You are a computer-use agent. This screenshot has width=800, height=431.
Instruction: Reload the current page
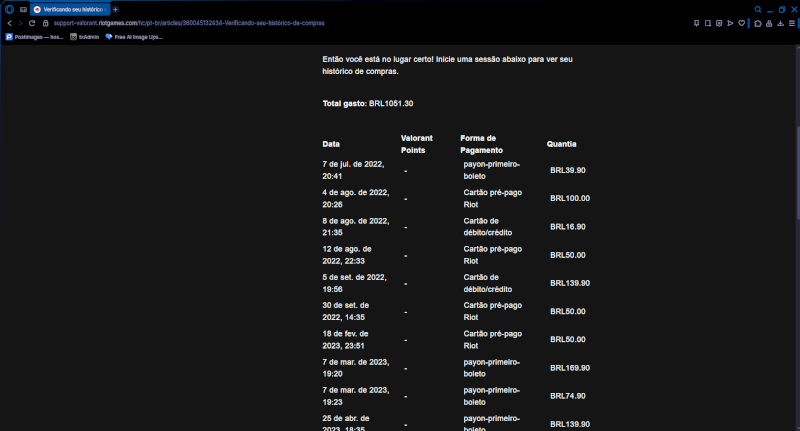point(31,22)
